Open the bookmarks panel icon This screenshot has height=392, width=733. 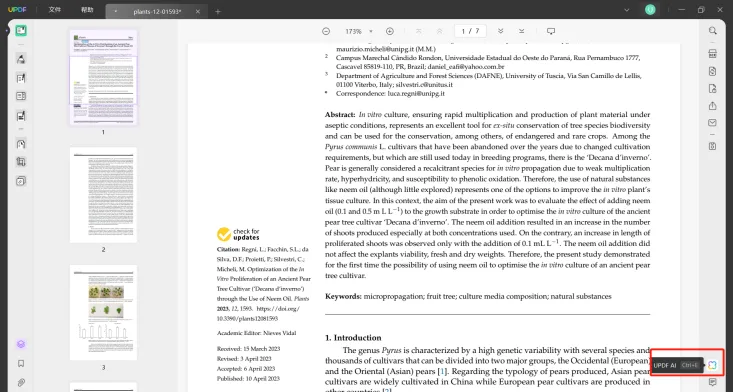click(21, 363)
